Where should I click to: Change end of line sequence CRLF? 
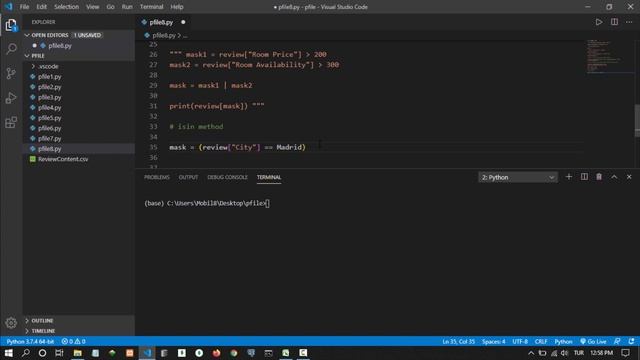[541, 341]
